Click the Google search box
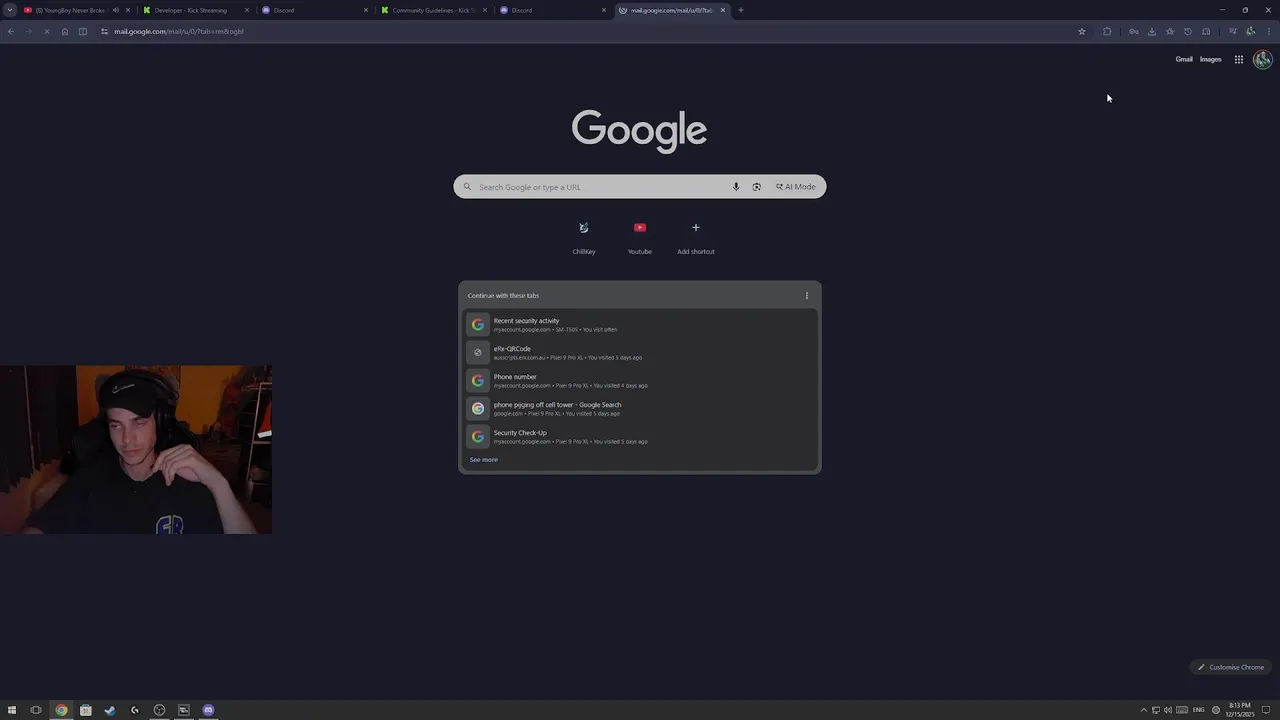The height and width of the screenshot is (720, 1280). click(640, 187)
